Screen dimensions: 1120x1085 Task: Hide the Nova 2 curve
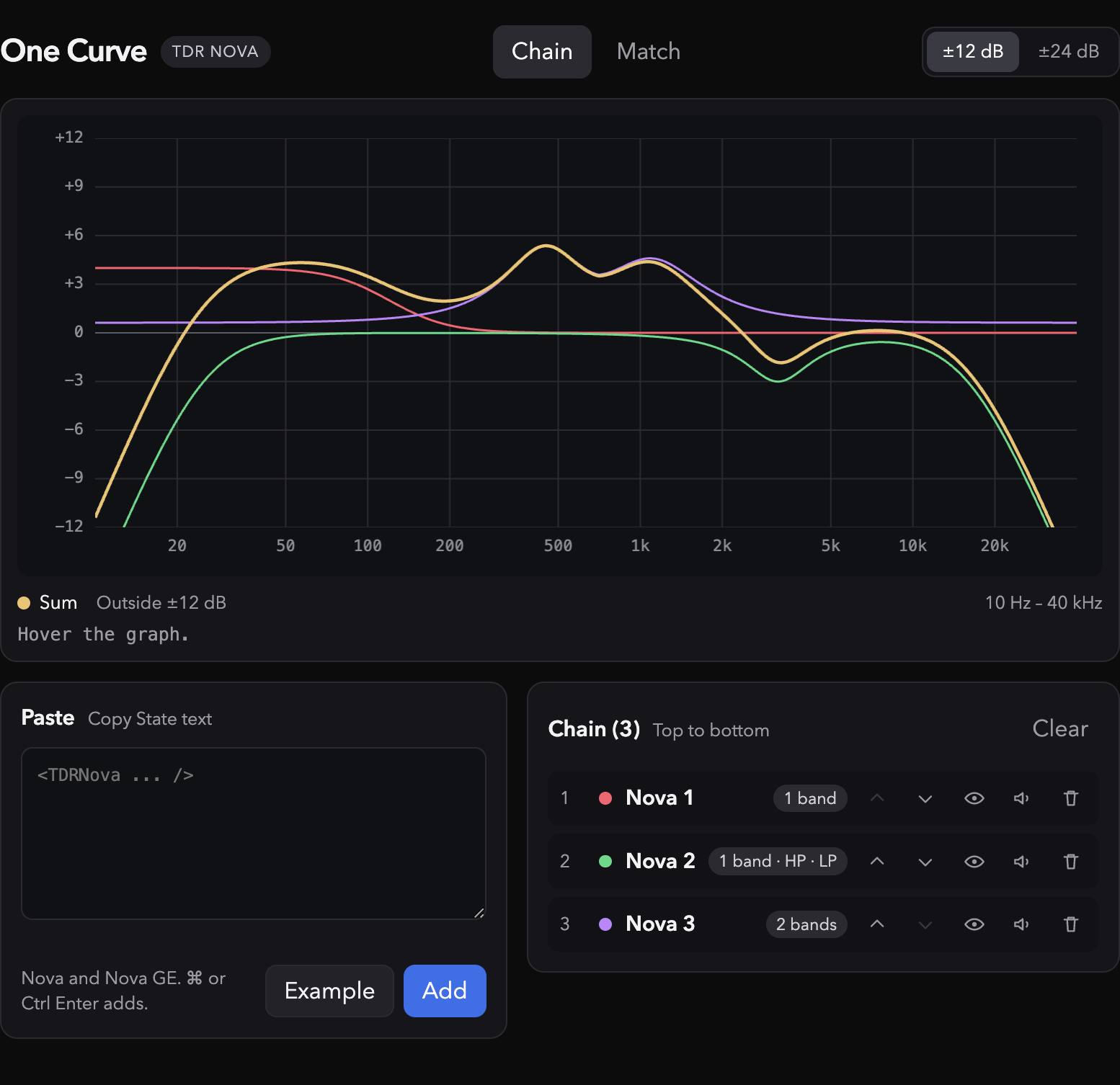(974, 862)
